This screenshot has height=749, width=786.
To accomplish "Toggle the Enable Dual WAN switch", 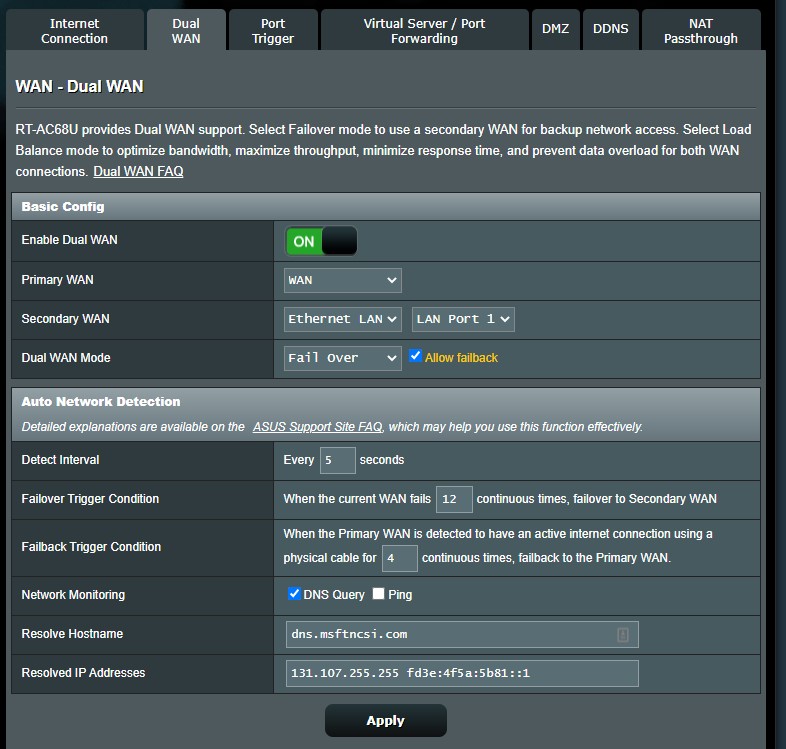I will [x=321, y=241].
